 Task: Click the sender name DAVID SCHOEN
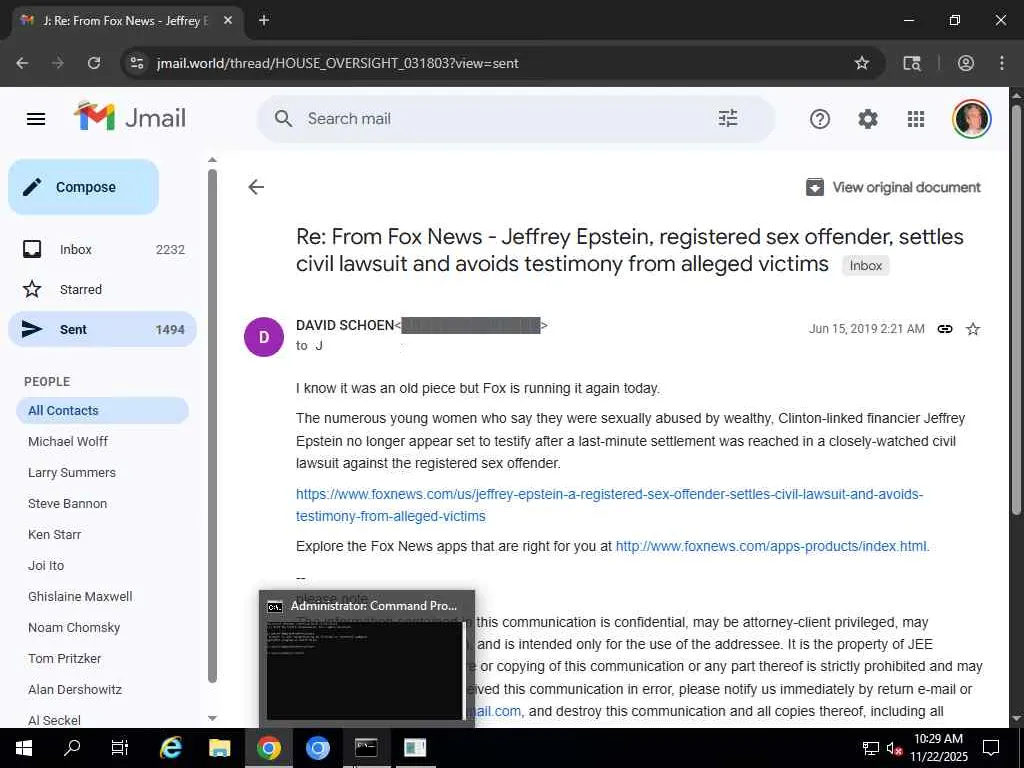pyautogui.click(x=345, y=325)
